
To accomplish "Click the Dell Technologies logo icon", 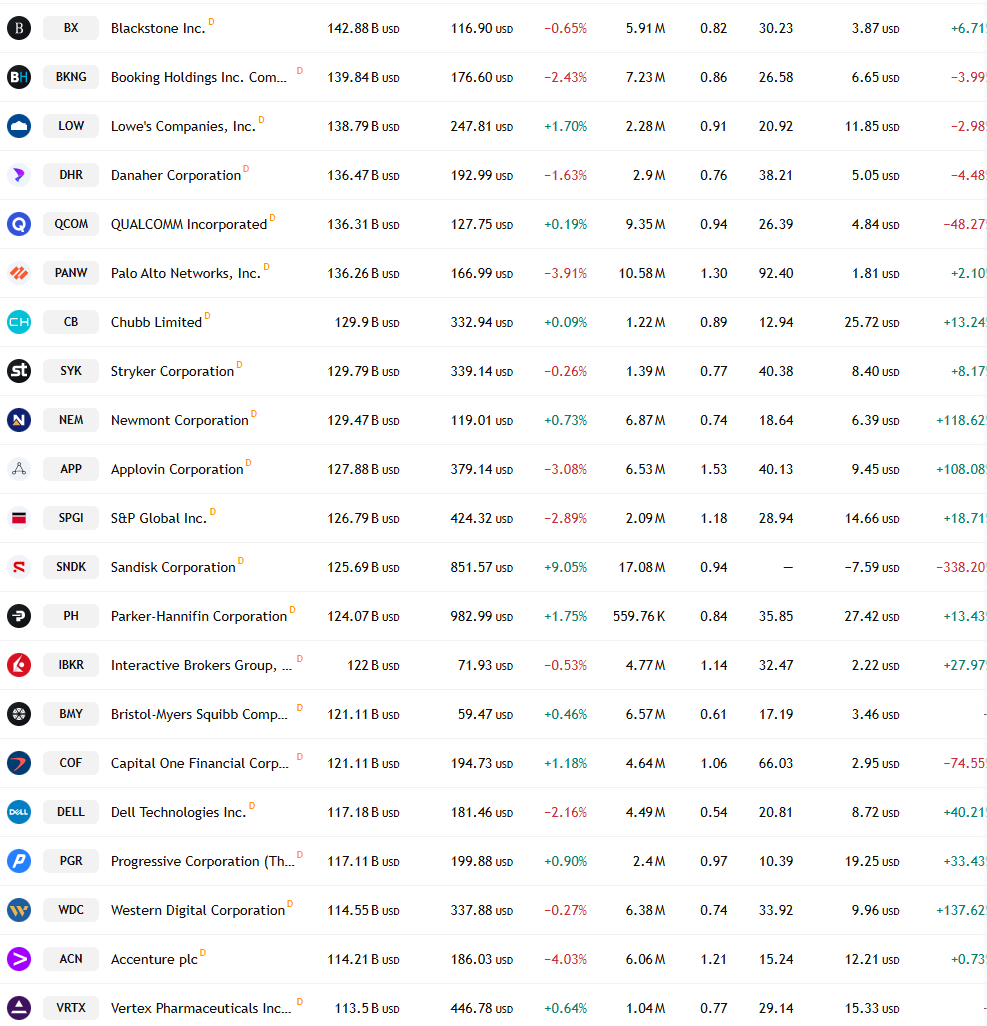I will [19, 812].
